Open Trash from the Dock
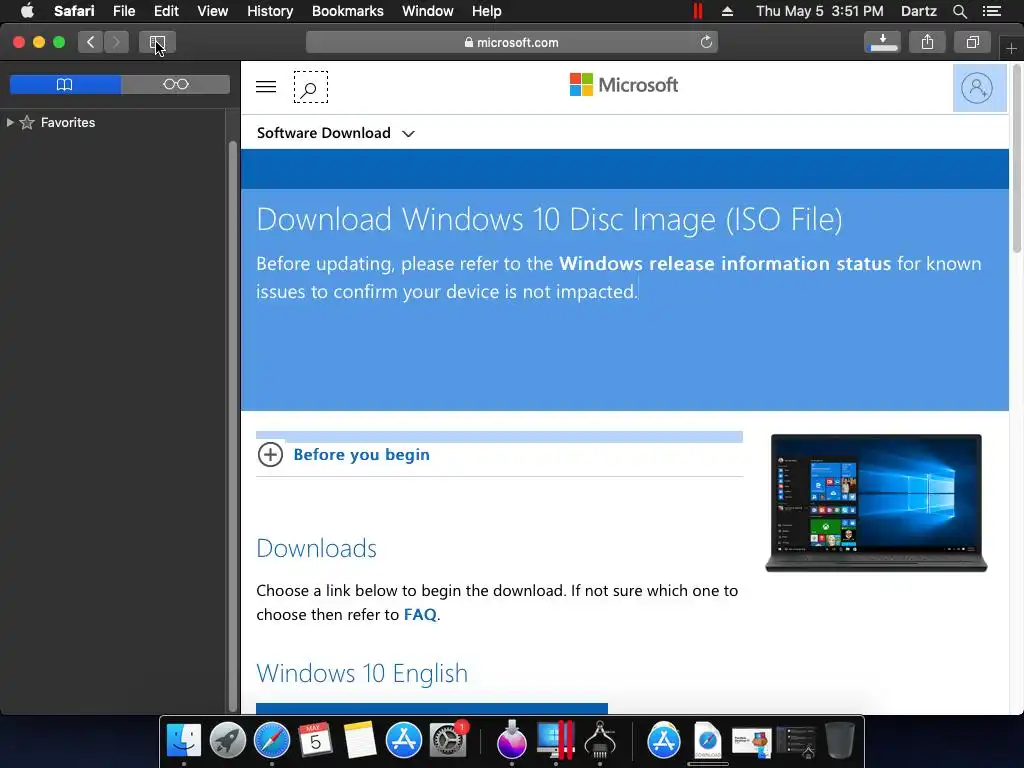This screenshot has width=1024, height=768. tap(840, 741)
